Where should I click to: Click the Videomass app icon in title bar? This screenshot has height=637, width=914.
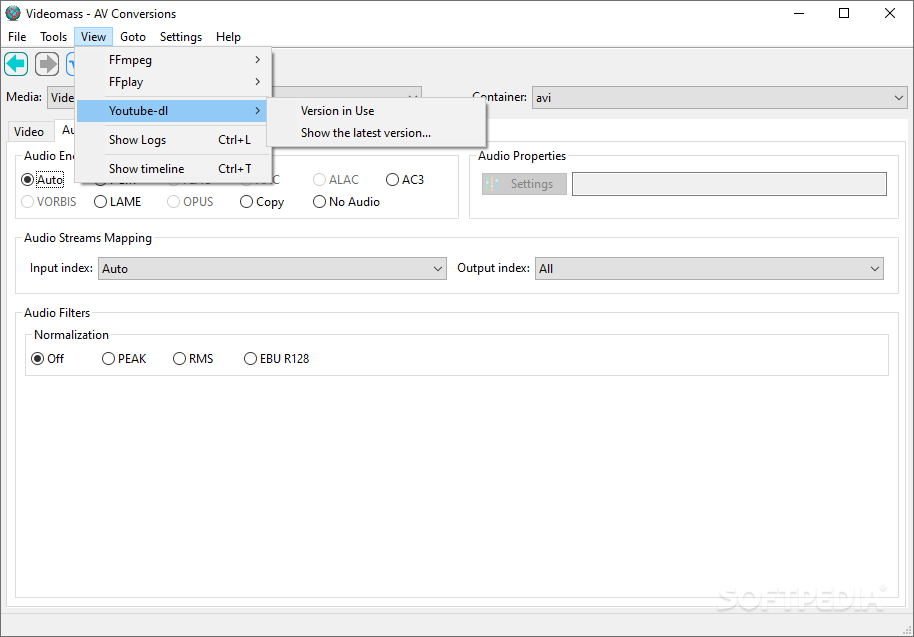click(13, 13)
